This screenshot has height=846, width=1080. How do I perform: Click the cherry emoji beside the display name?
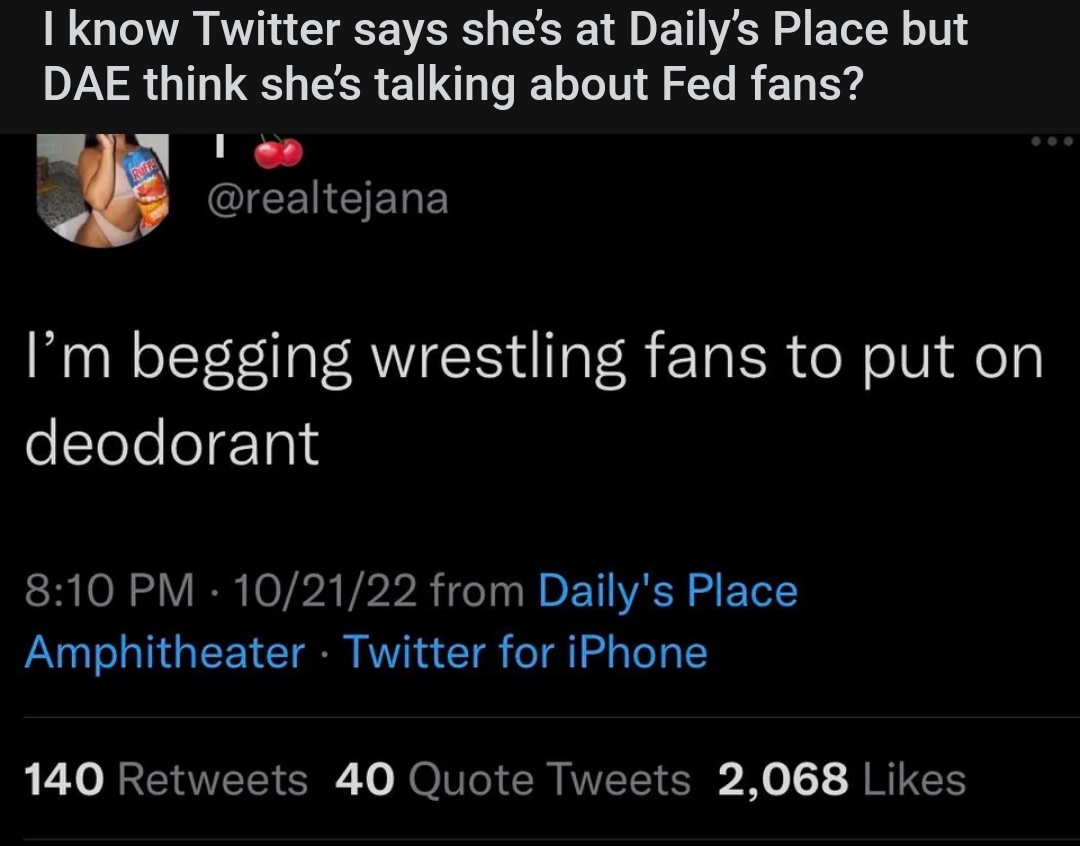[x=277, y=153]
